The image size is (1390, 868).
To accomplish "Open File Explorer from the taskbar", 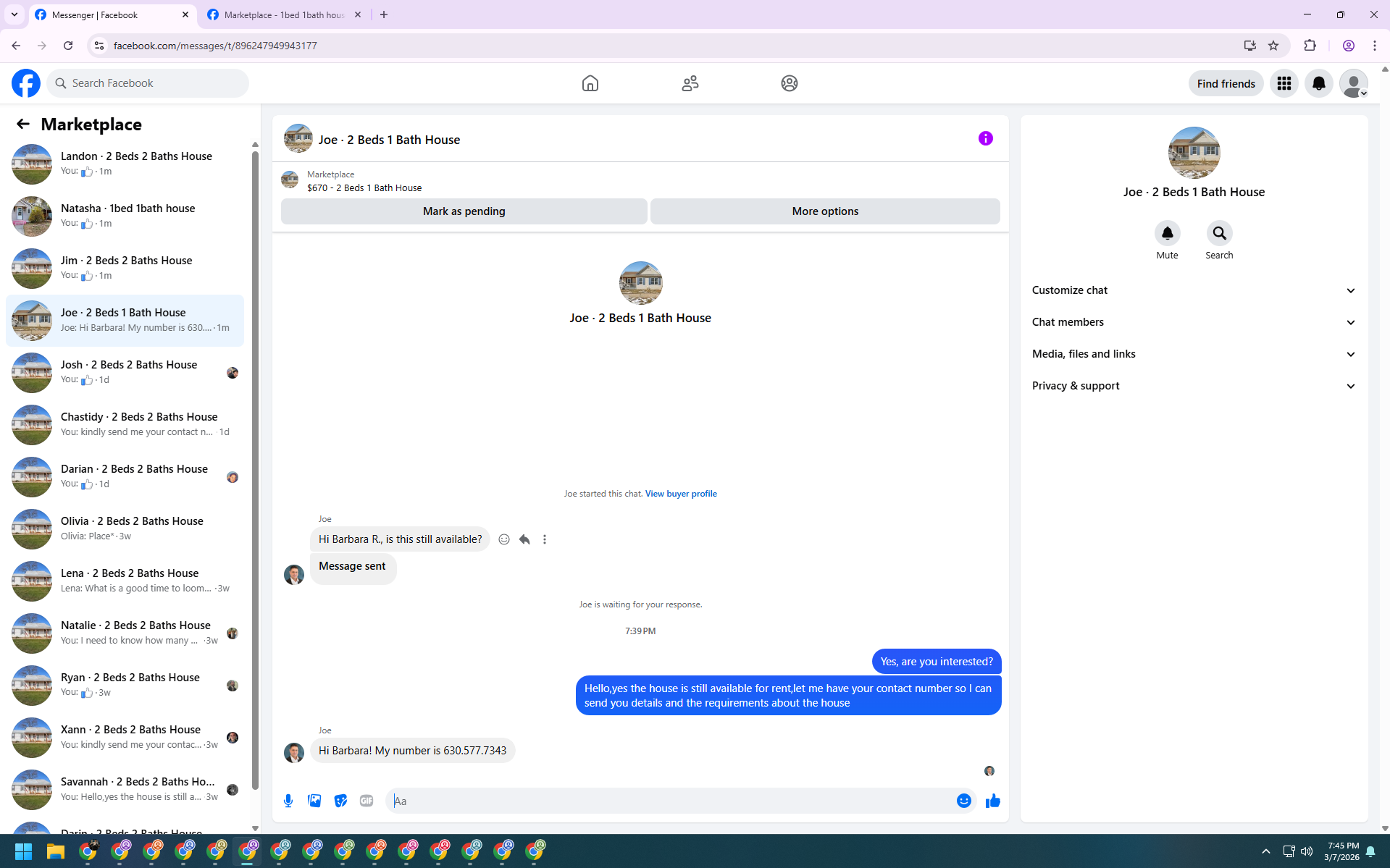I will 56,851.
